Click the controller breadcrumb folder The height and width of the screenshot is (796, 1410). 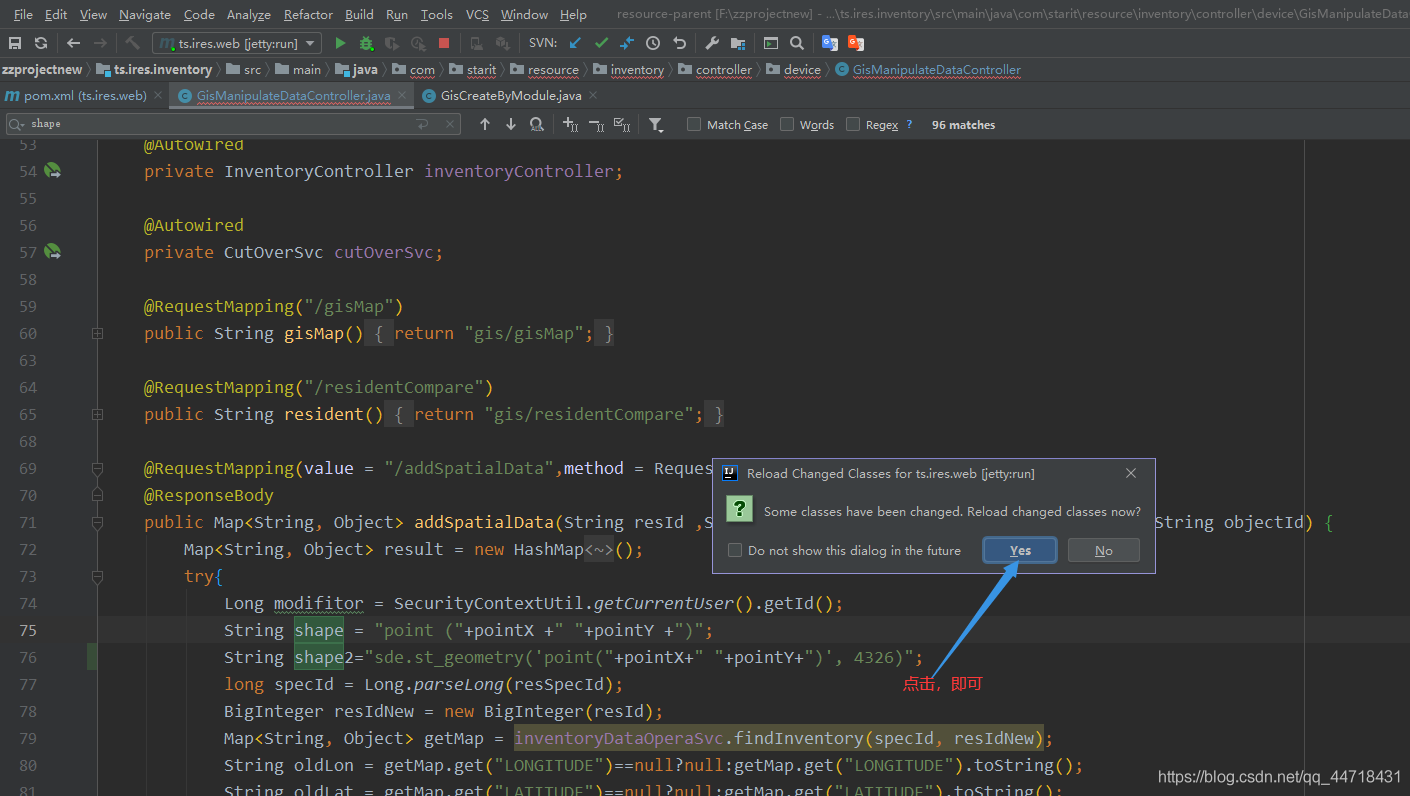click(x=715, y=70)
